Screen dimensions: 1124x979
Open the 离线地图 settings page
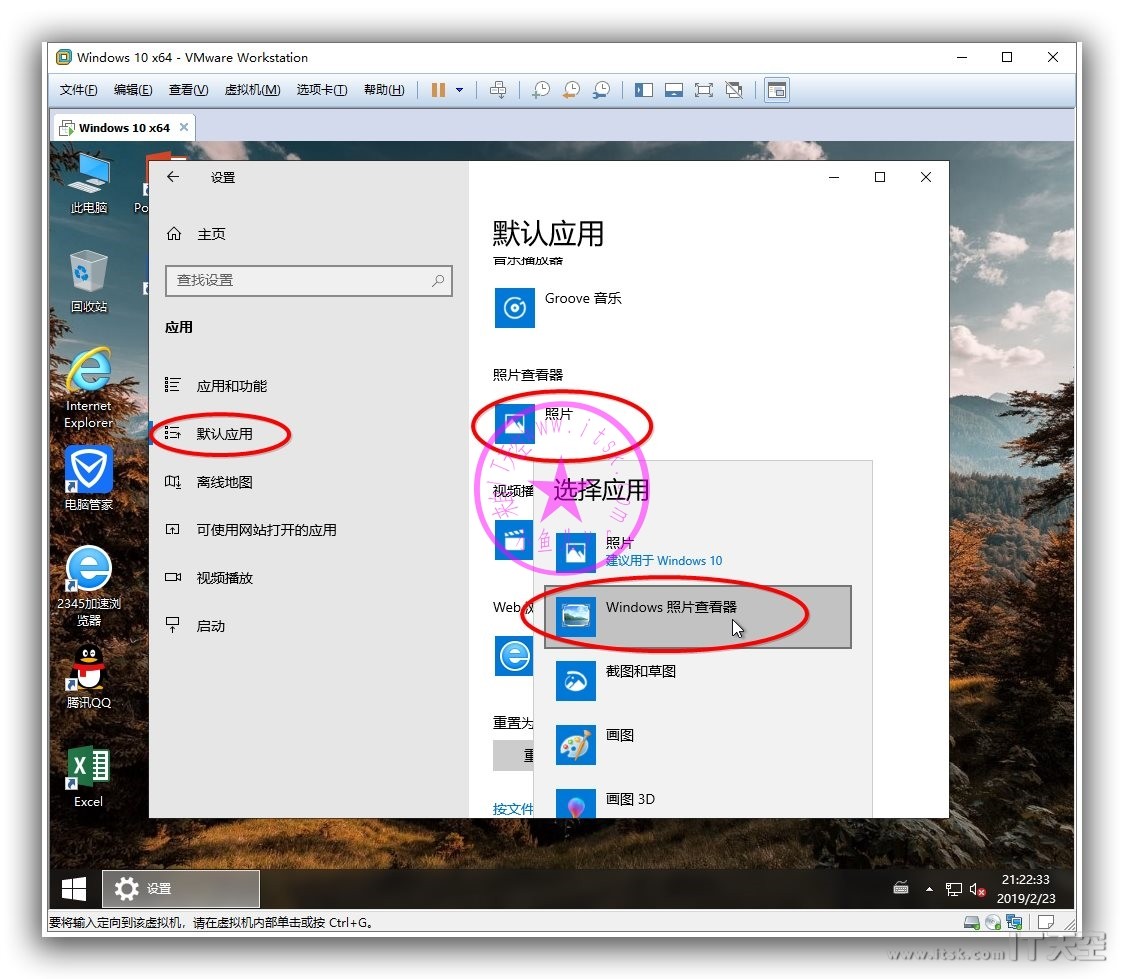[x=309, y=482]
